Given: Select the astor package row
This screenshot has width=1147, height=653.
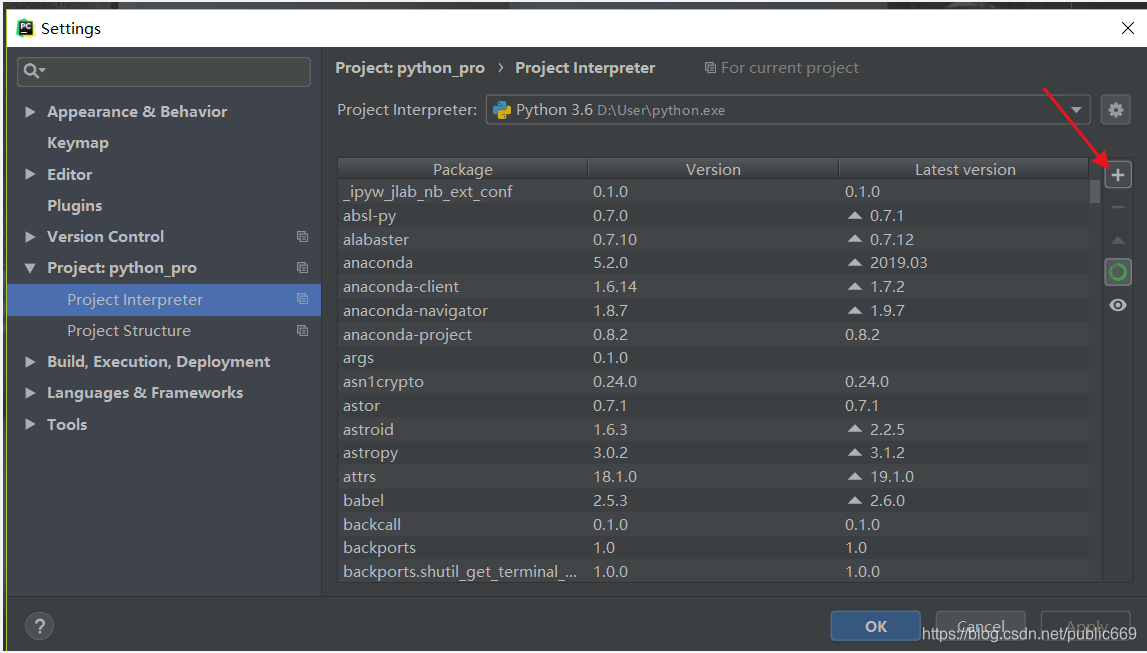Looking at the screenshot, I should [713, 405].
